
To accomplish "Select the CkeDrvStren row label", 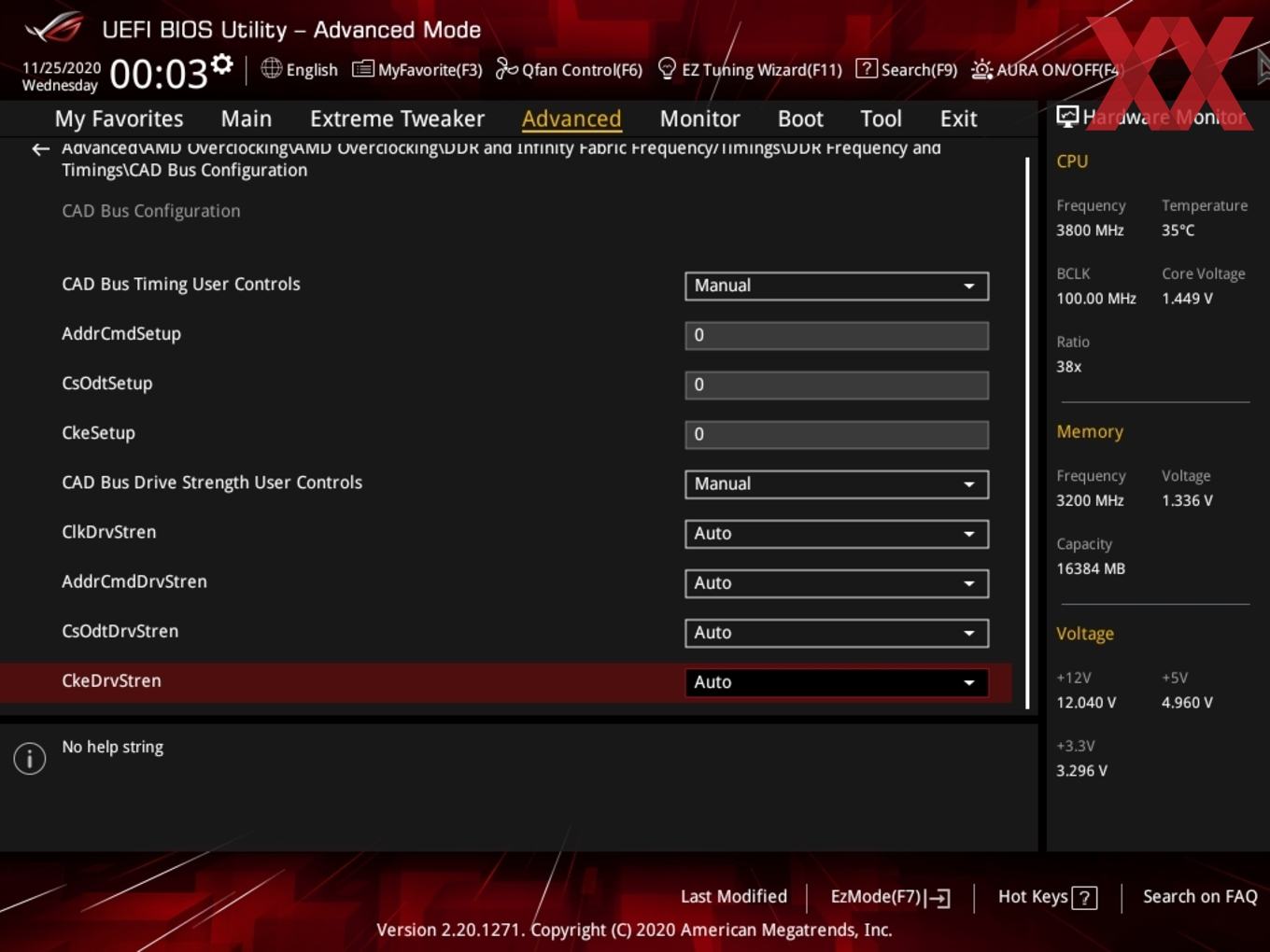I will tap(111, 680).
